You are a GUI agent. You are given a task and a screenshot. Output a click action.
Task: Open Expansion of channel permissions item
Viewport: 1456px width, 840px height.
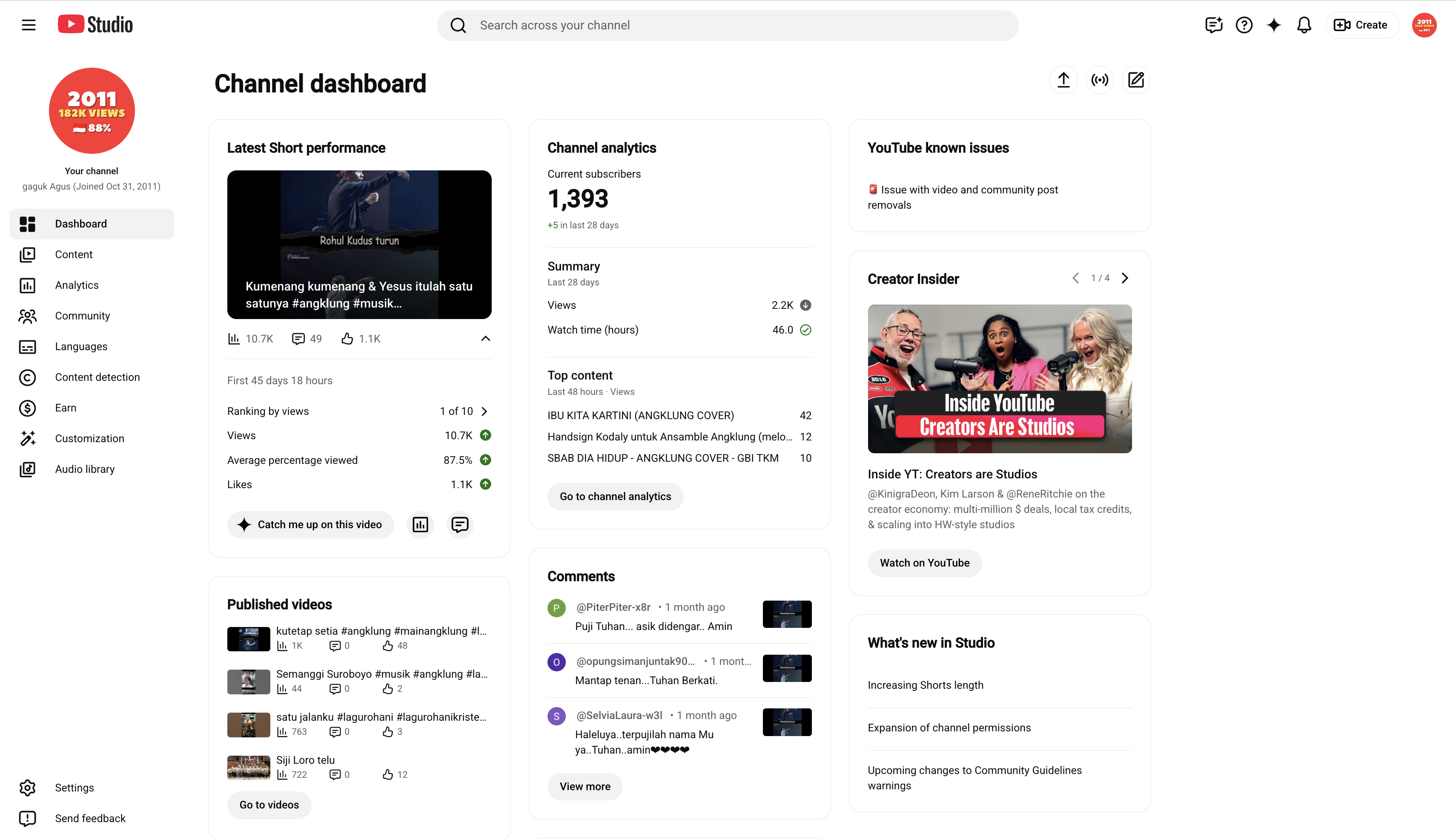[x=949, y=728]
